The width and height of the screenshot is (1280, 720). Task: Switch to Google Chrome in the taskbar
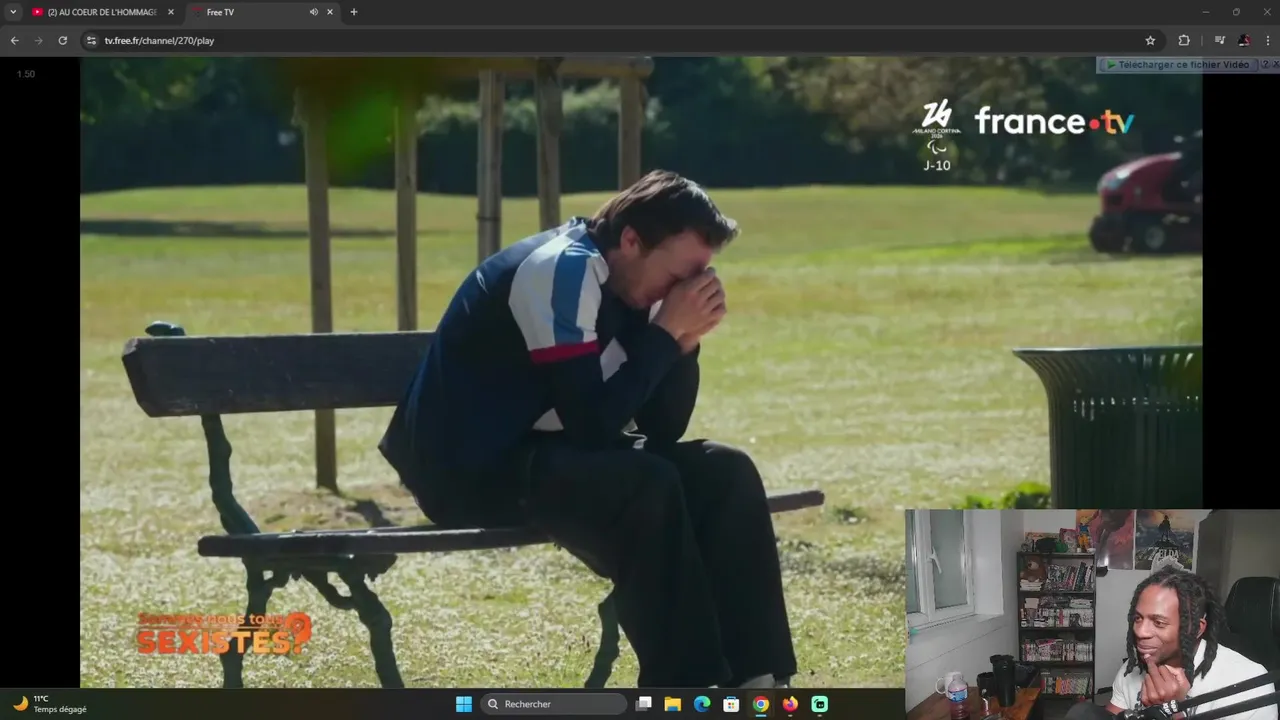[761, 704]
